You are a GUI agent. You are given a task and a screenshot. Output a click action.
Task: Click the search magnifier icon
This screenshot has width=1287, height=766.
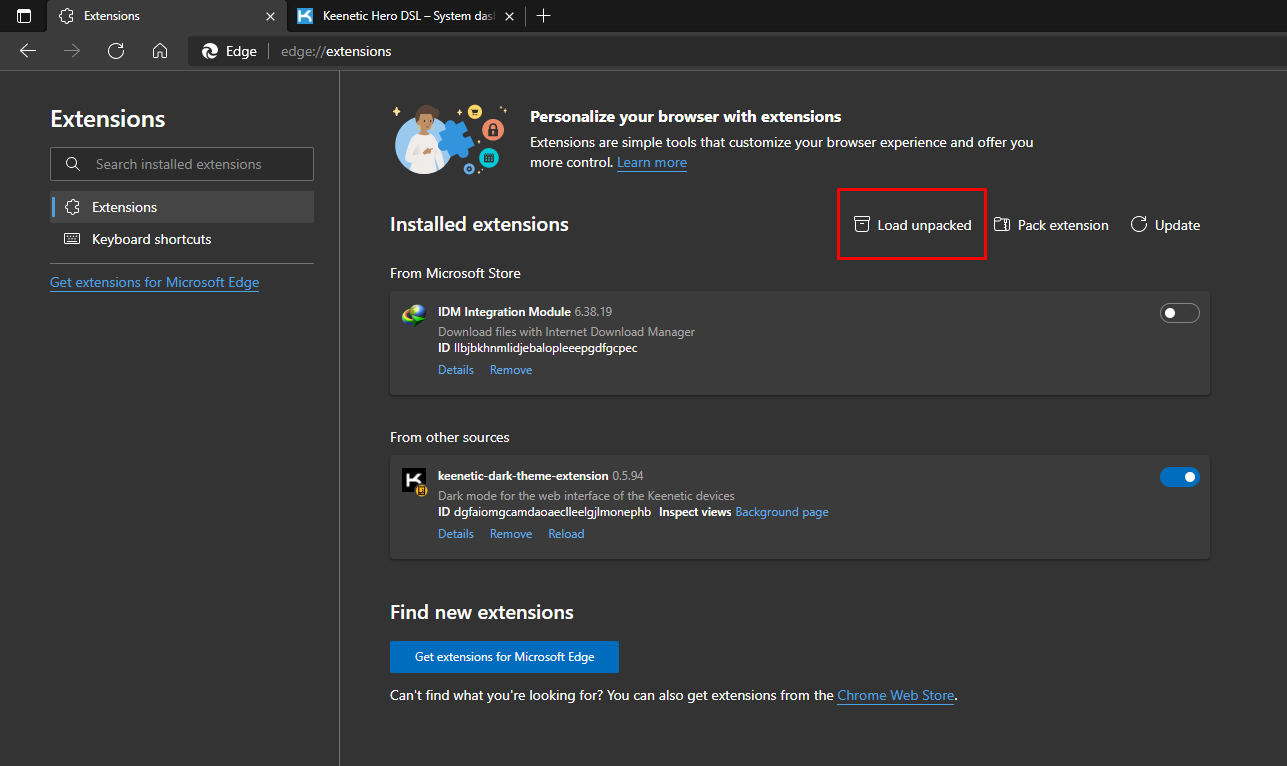73,164
